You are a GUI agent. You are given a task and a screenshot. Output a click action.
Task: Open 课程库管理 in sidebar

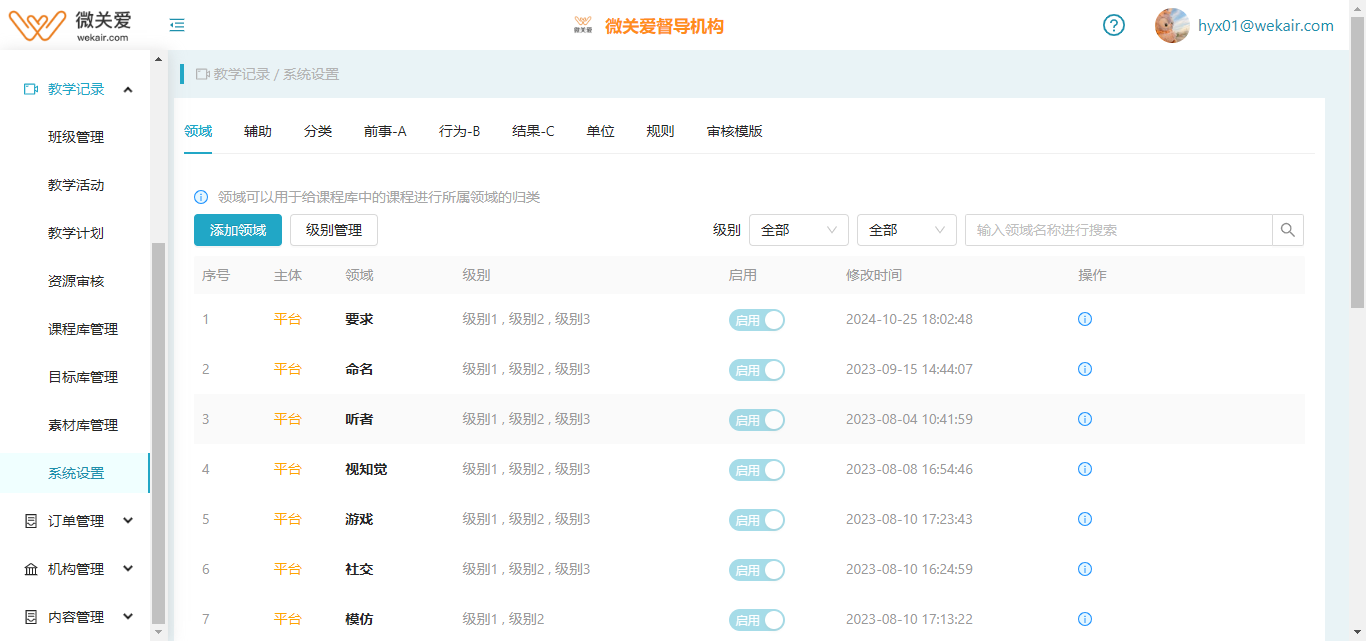tap(83, 329)
